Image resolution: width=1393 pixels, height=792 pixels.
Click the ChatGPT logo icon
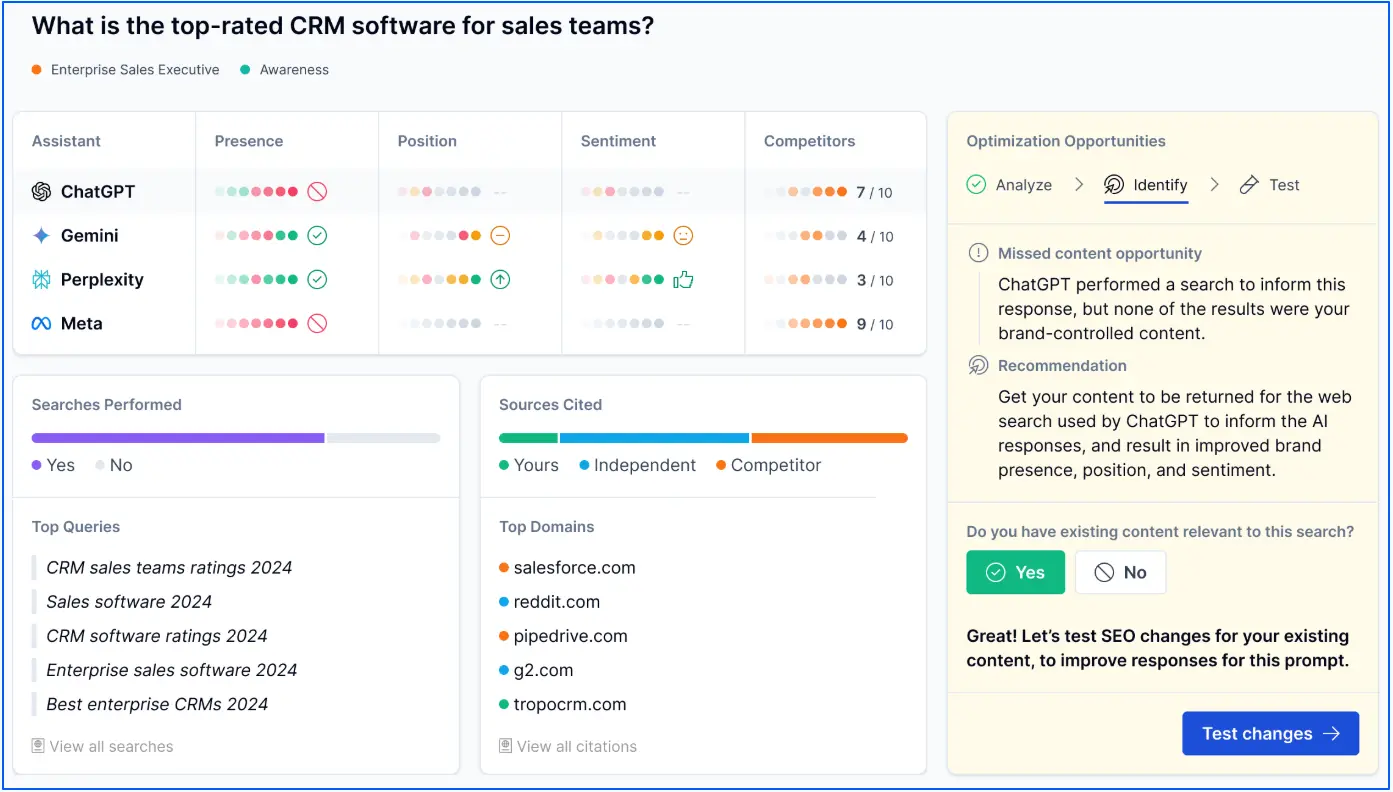(41, 192)
